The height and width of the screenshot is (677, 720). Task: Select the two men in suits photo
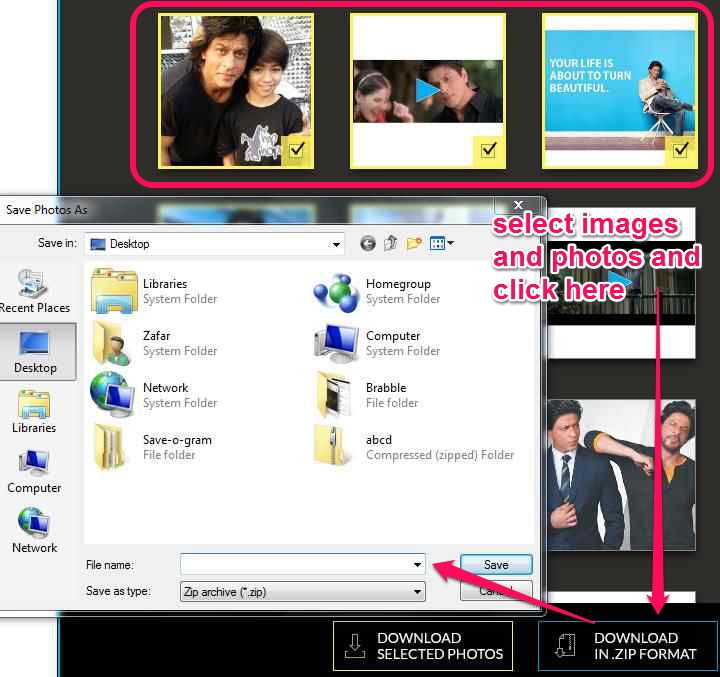pos(621,475)
